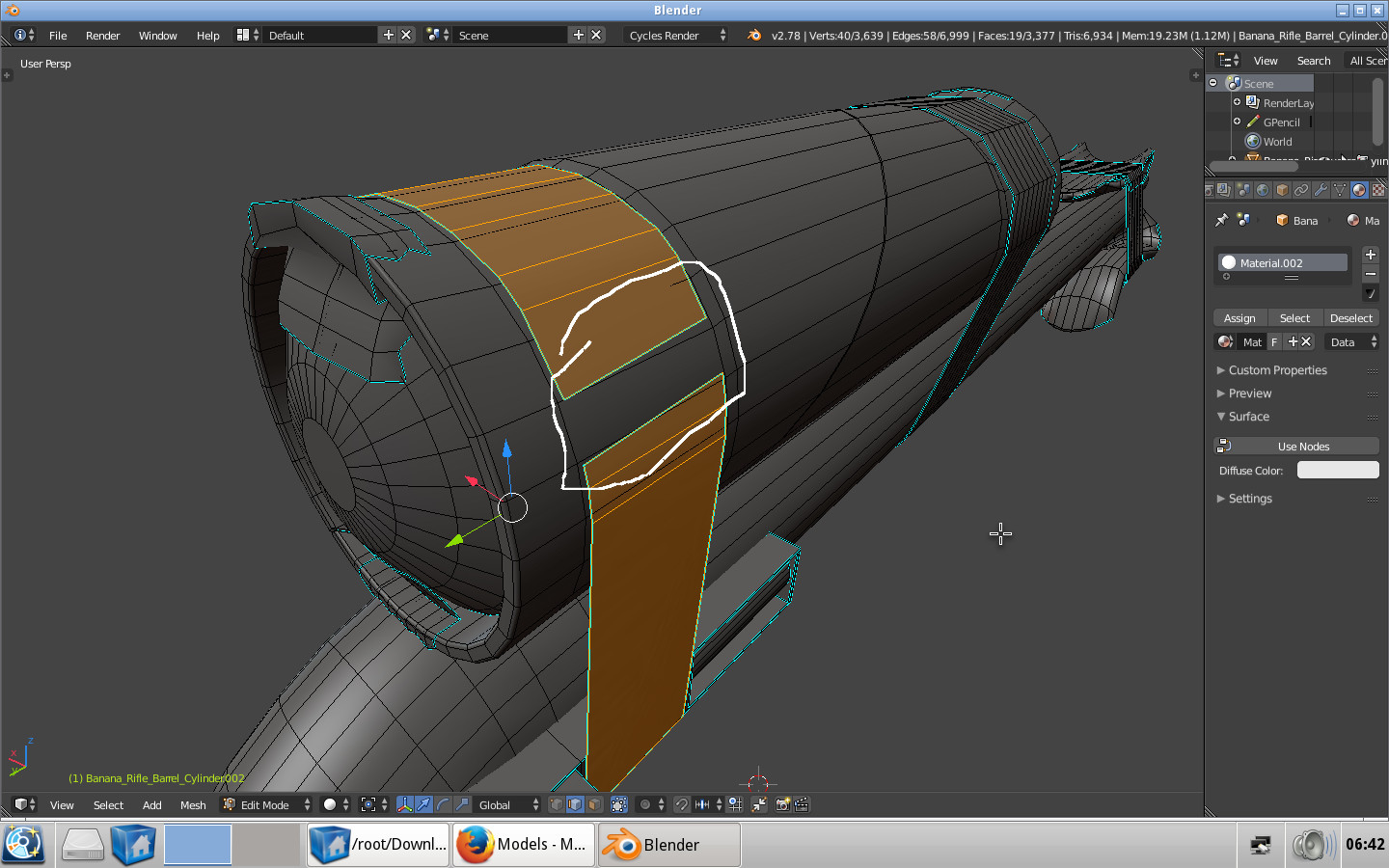
Task: Open the Edit Mode dropdown
Action: click(x=266, y=804)
